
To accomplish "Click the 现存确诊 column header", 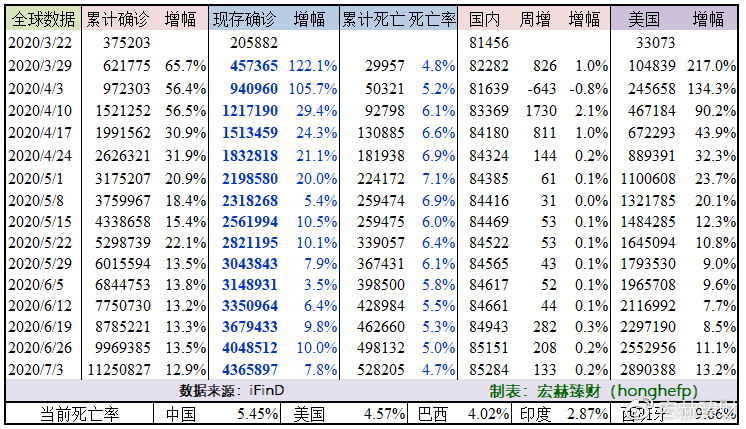I will click(245, 19).
